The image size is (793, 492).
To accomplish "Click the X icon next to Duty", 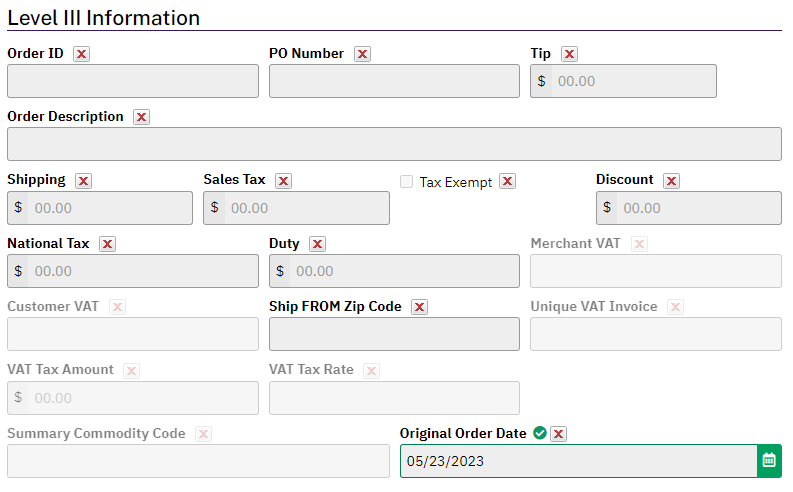I will tap(318, 244).
